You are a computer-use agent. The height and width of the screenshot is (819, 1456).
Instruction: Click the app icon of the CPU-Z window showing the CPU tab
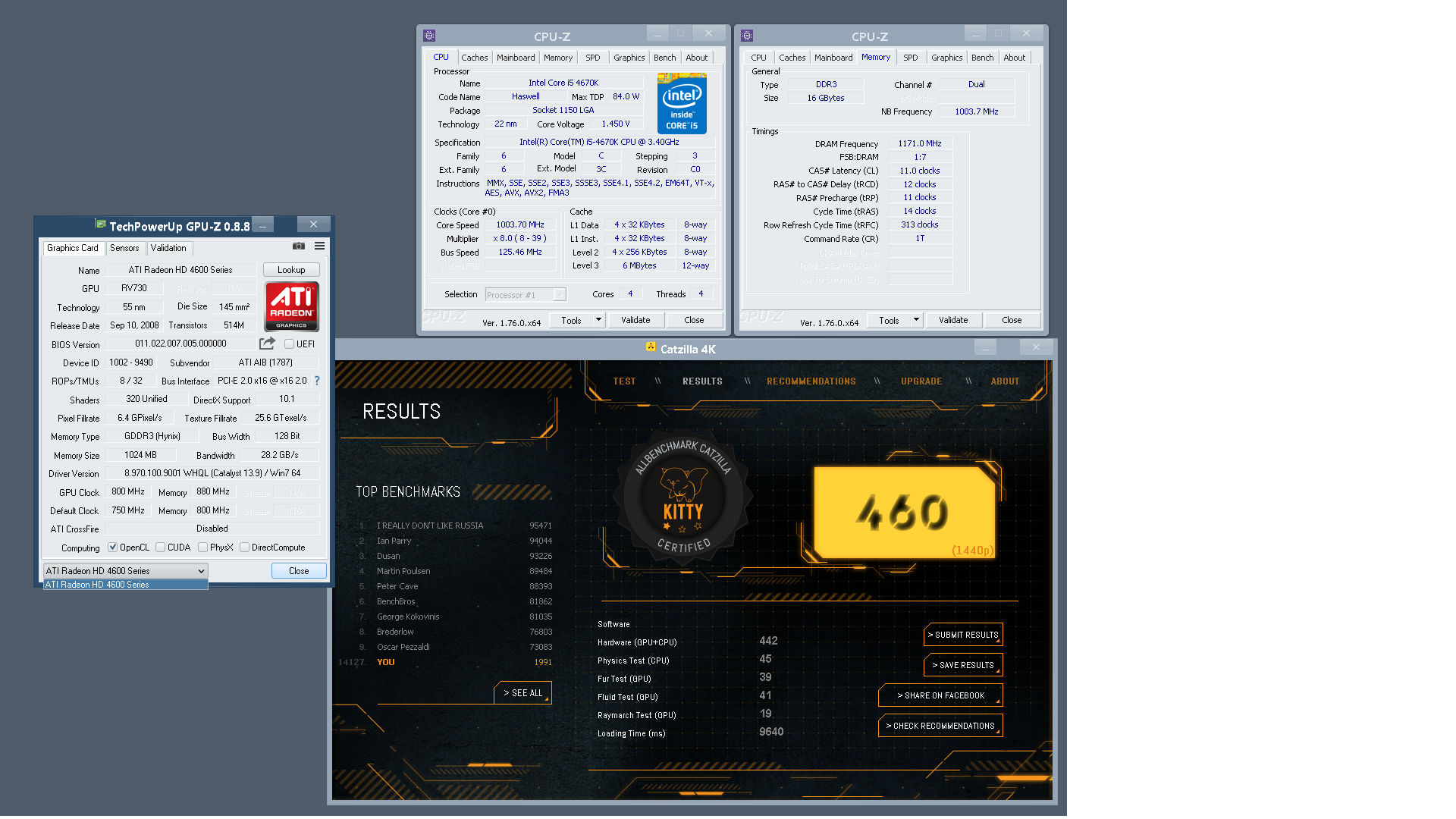(x=429, y=36)
